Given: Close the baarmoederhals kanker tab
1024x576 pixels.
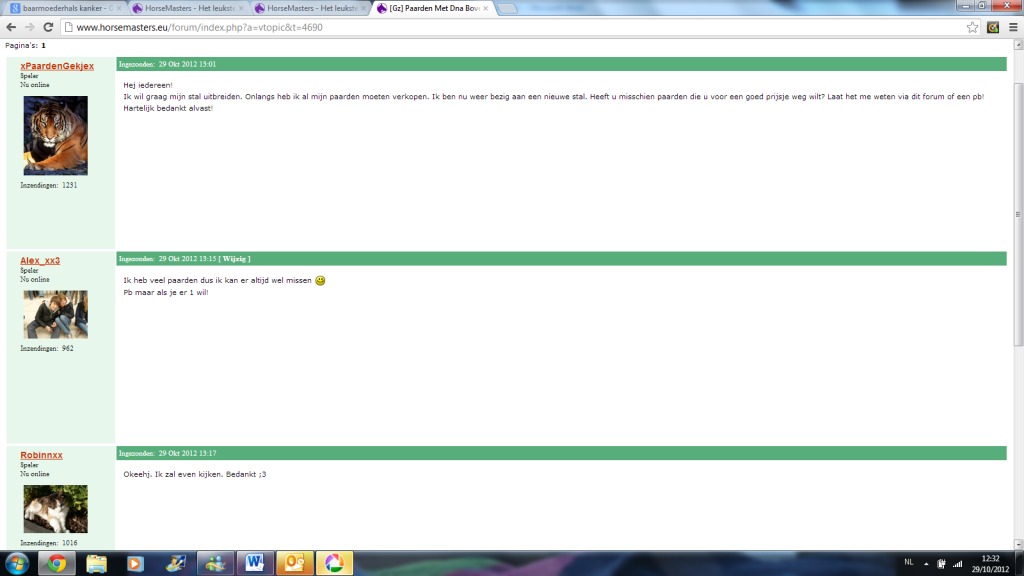Looking at the screenshot, I should click(x=119, y=8).
